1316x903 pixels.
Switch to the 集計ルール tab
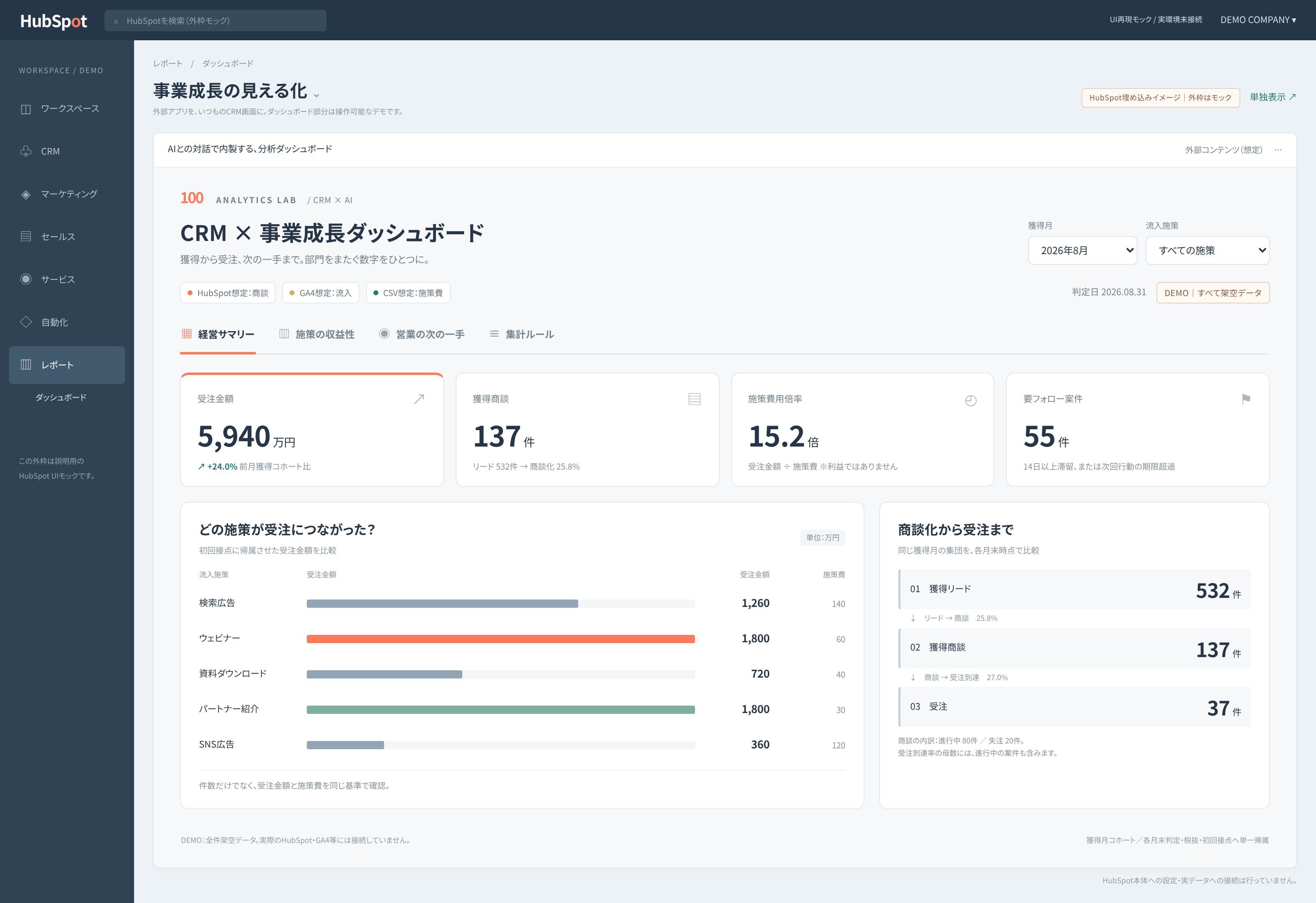[x=521, y=335]
